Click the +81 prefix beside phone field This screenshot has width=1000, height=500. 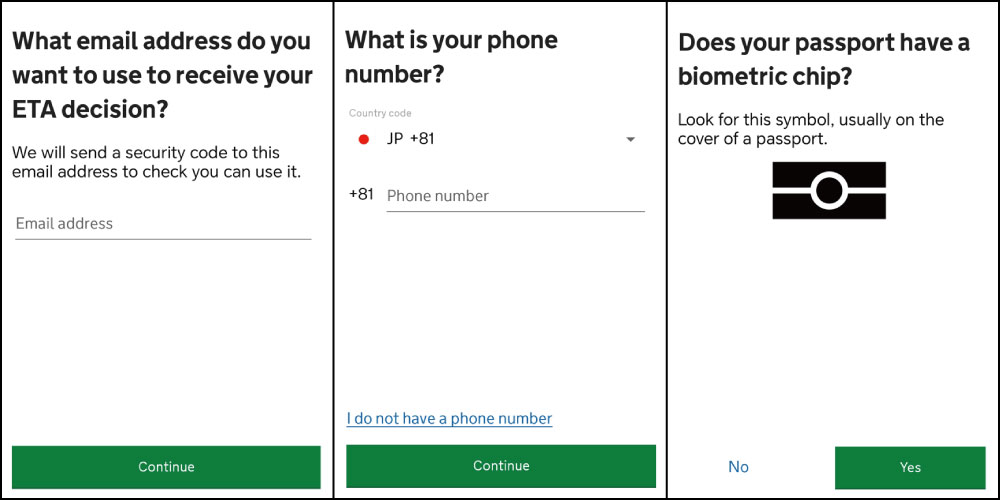click(361, 195)
